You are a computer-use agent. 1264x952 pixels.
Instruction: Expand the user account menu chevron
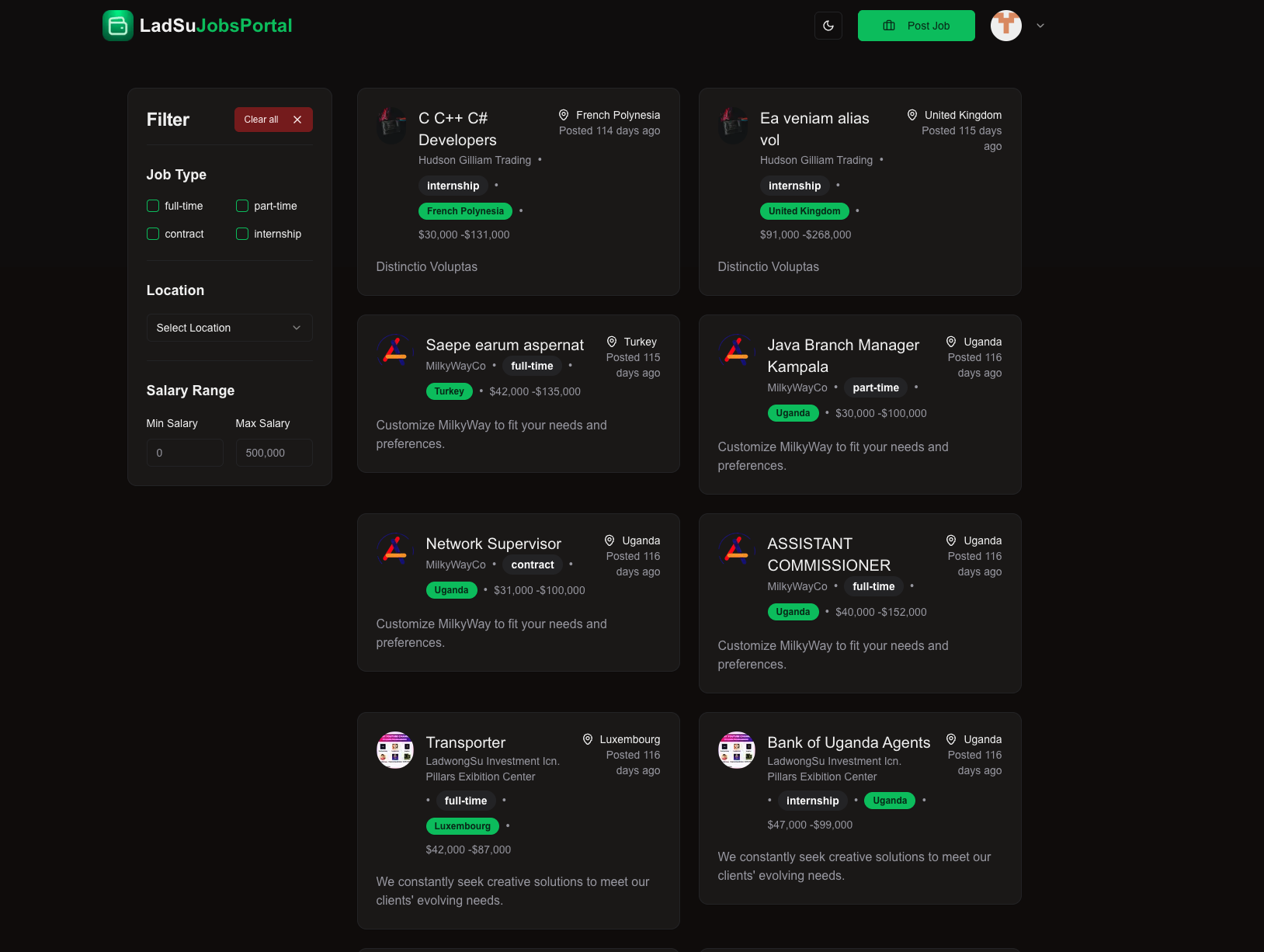tap(1040, 26)
